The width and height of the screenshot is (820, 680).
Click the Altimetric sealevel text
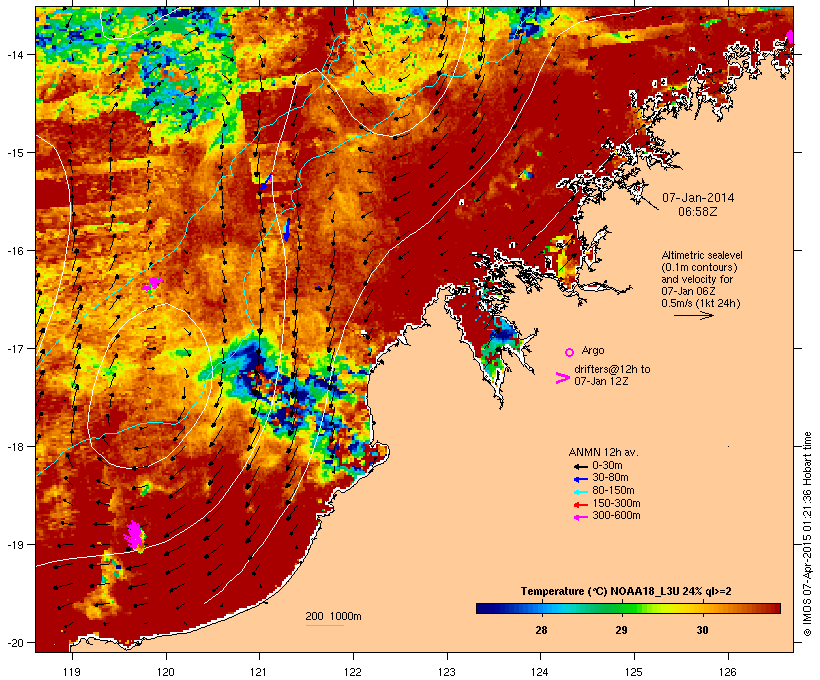[x=702, y=255]
